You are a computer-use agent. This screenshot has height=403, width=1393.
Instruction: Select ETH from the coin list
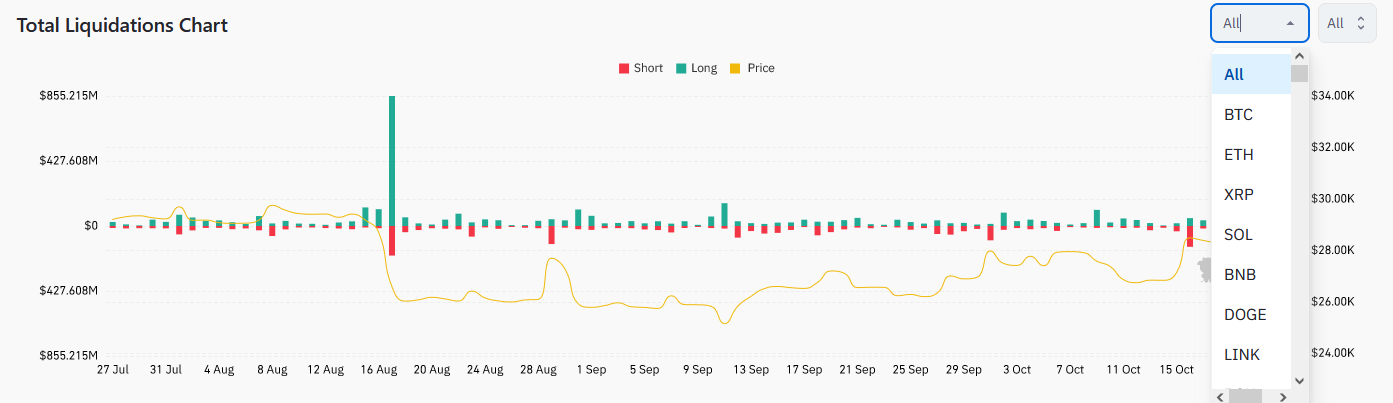click(x=1251, y=155)
